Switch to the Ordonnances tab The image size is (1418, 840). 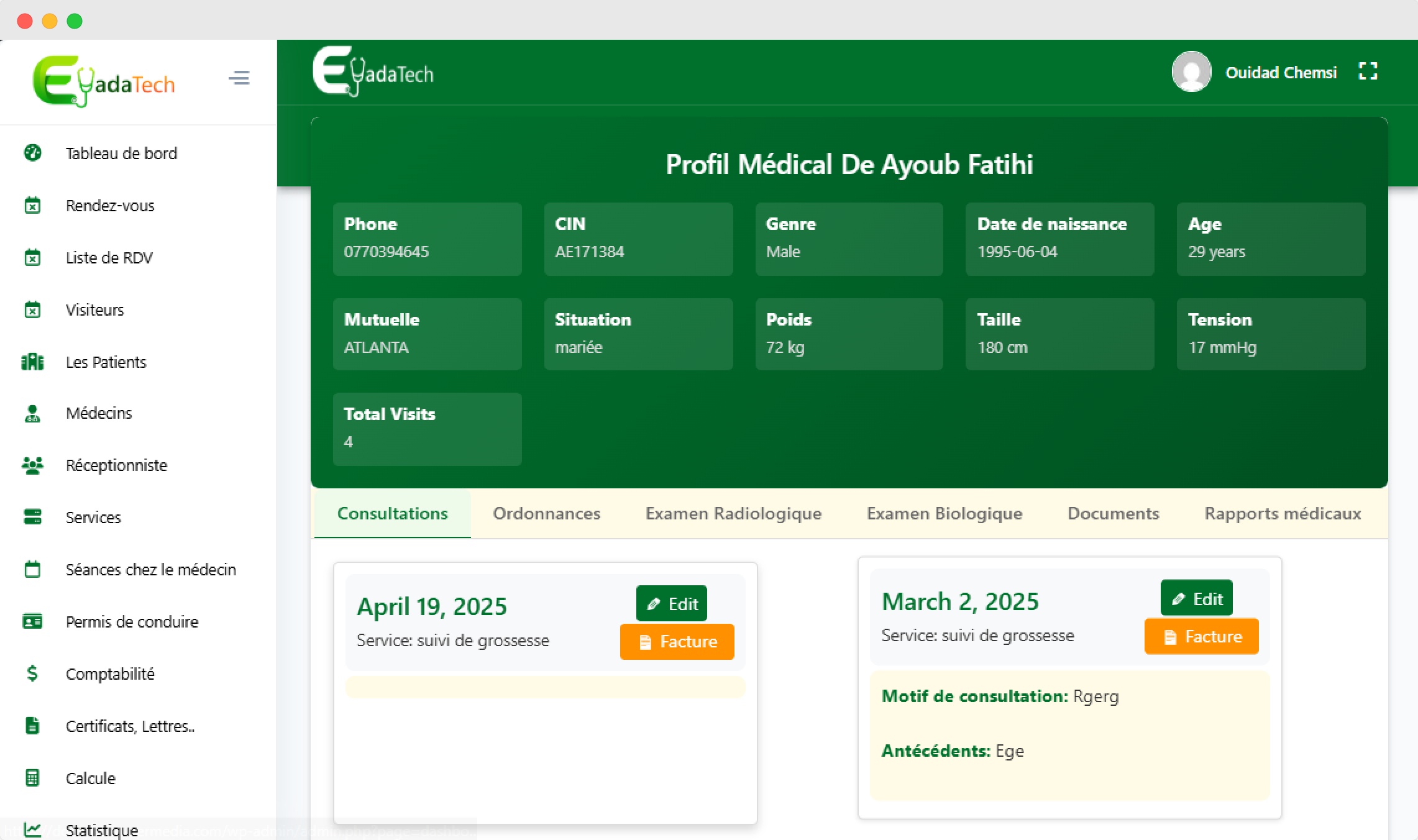click(547, 513)
